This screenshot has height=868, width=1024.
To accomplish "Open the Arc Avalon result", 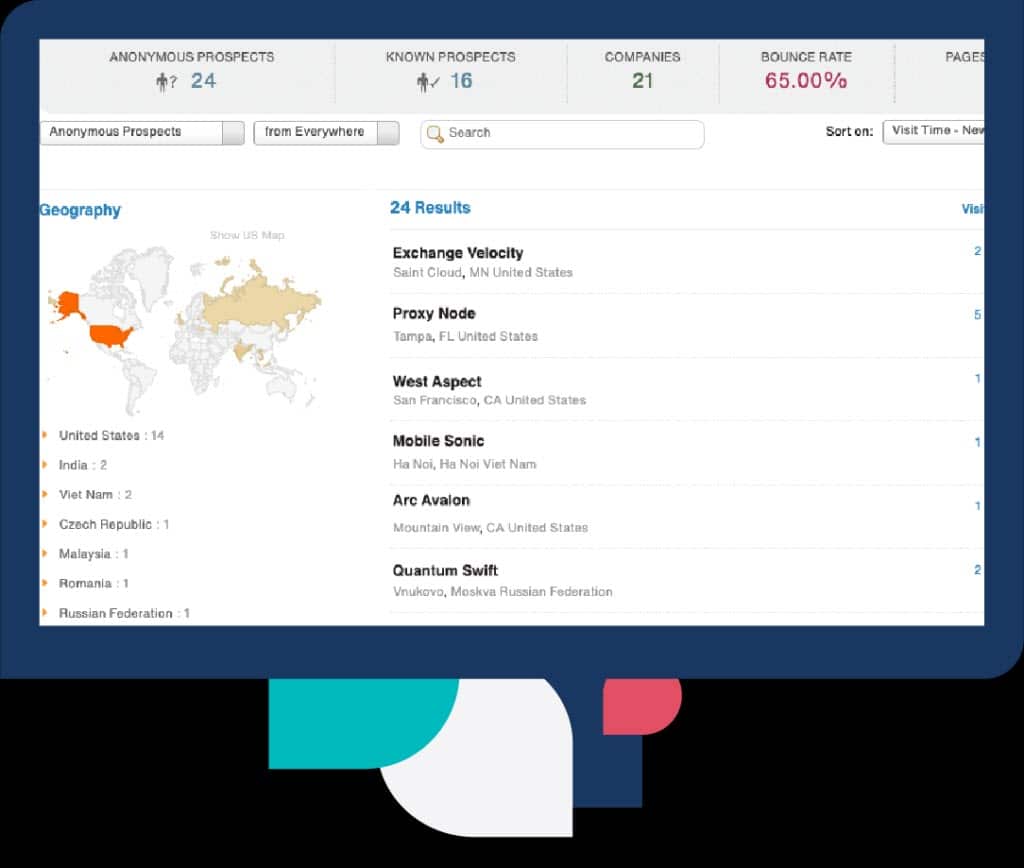I will [431, 500].
